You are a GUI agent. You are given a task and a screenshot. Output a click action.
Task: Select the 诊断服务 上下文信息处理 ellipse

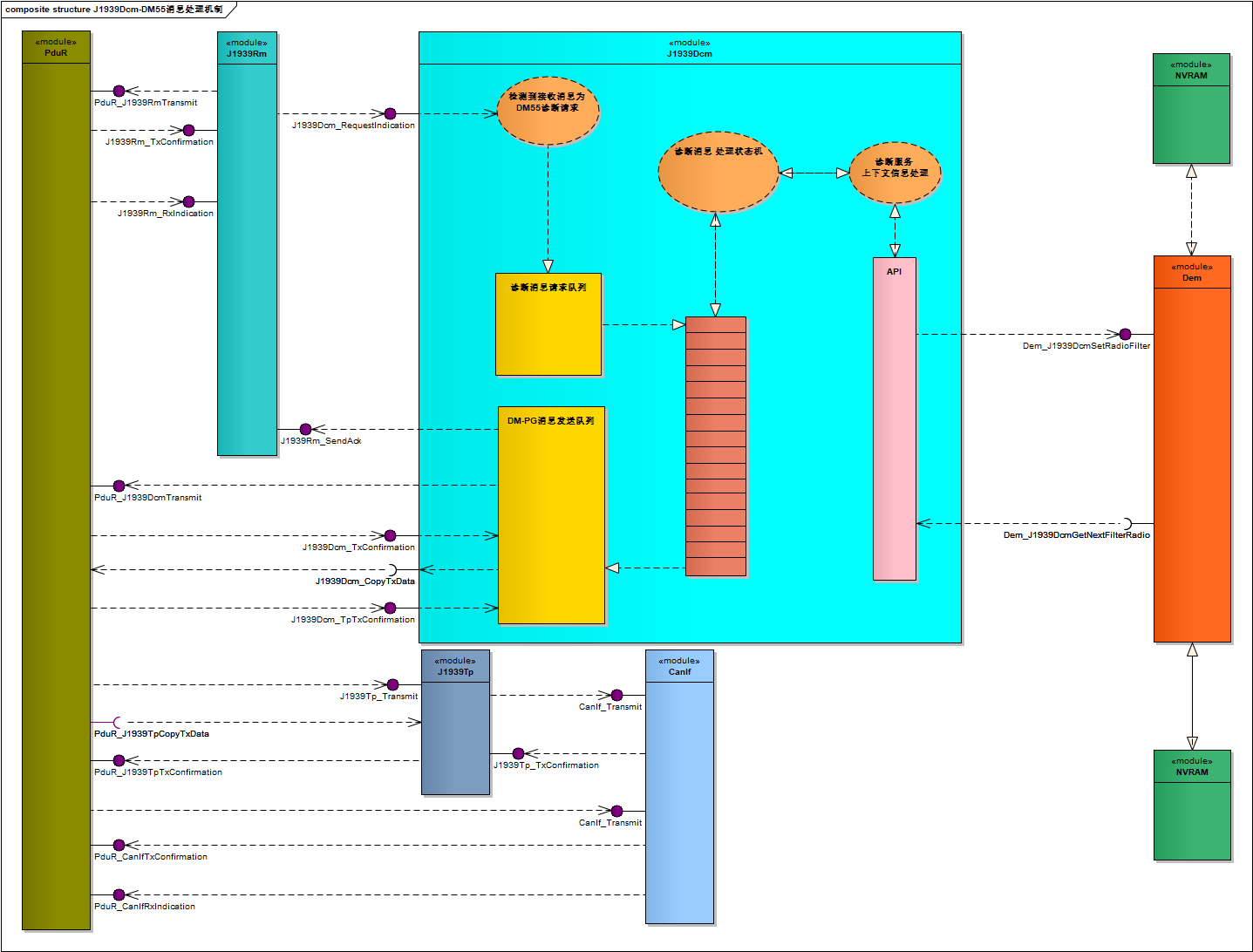895,173
